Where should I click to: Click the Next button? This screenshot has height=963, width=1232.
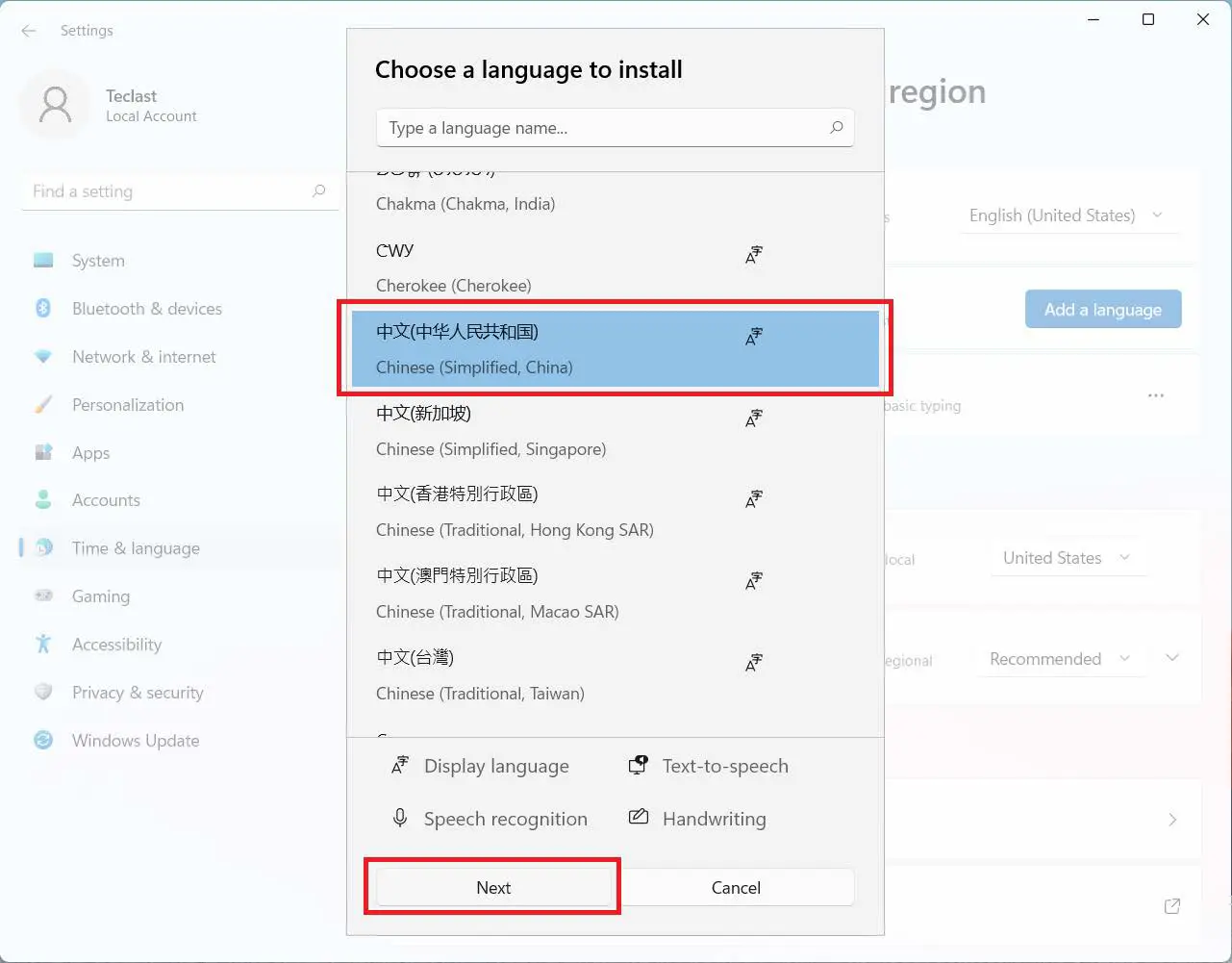click(x=493, y=887)
